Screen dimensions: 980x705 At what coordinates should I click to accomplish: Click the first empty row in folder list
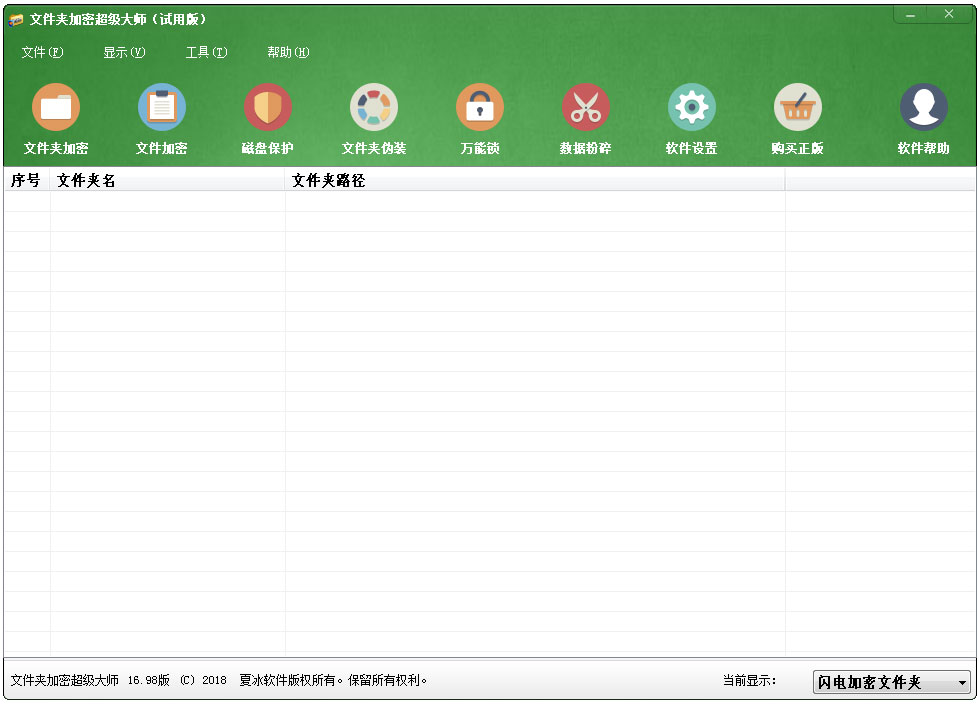[400, 201]
